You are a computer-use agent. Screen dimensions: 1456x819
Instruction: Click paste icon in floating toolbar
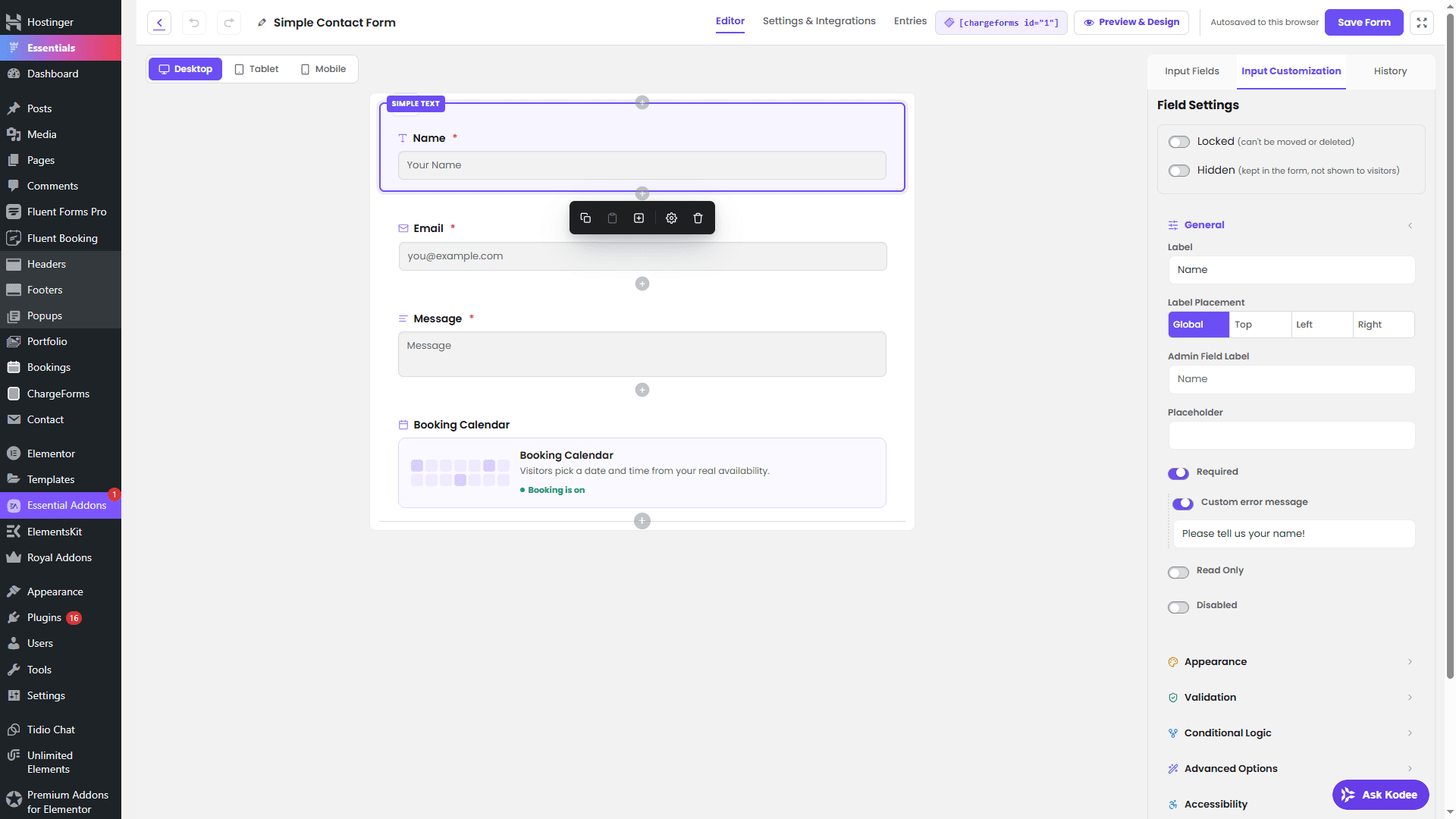click(612, 218)
